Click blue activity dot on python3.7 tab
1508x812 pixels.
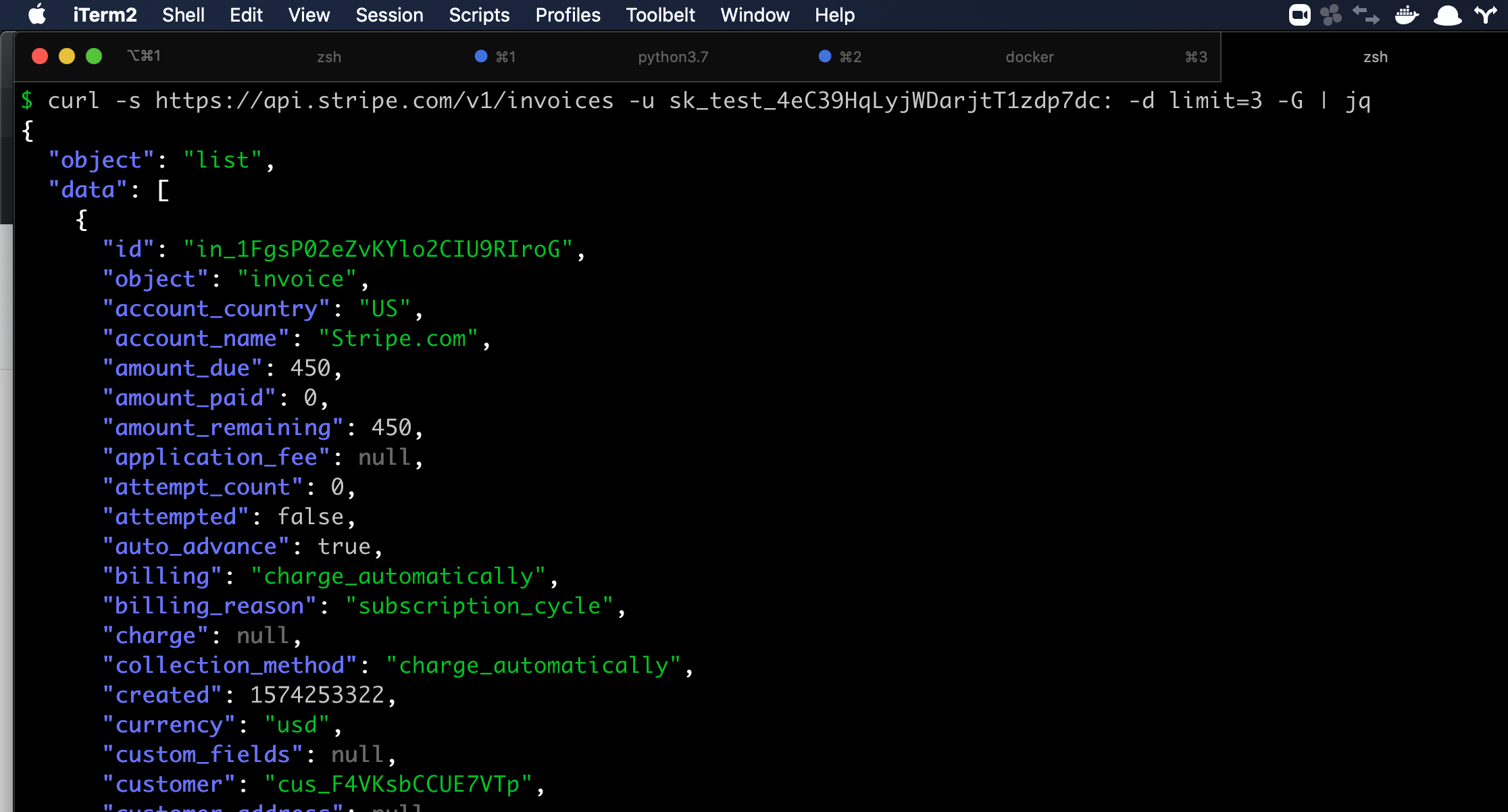click(481, 56)
